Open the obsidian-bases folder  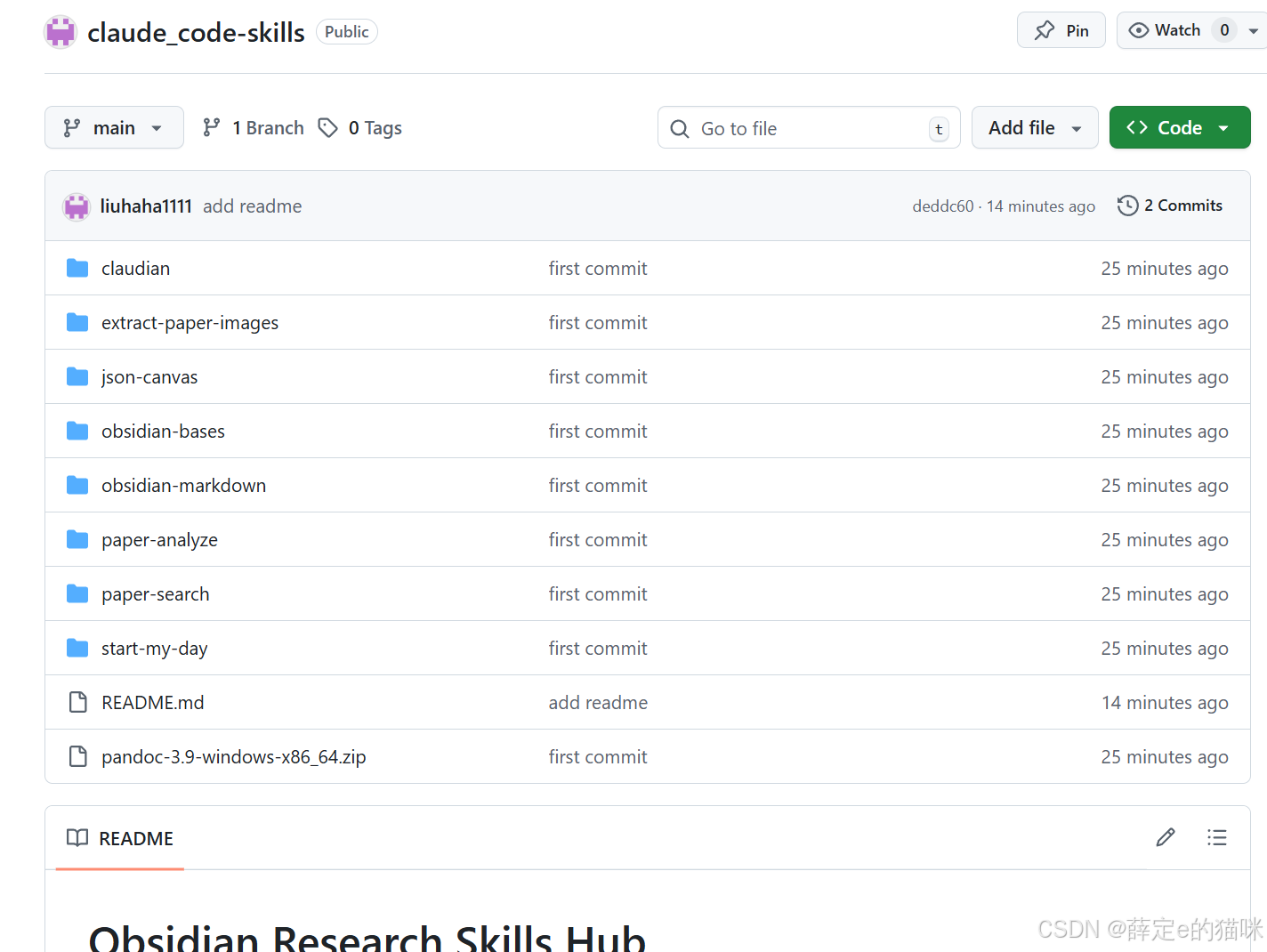(163, 432)
